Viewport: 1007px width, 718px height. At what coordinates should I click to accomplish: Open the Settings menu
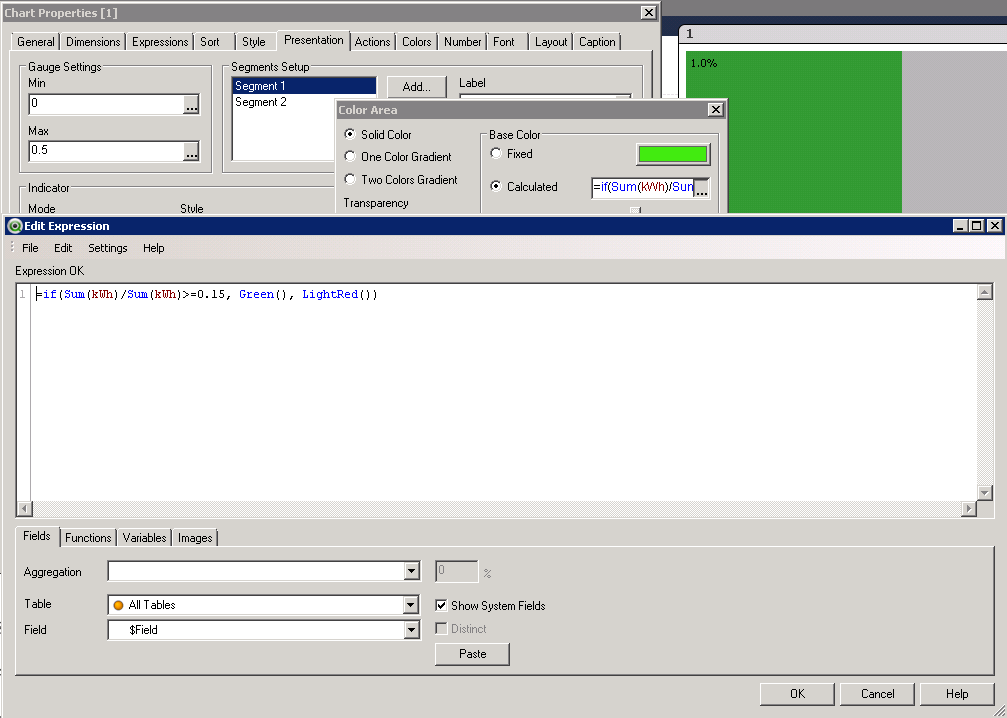pyautogui.click(x=108, y=248)
